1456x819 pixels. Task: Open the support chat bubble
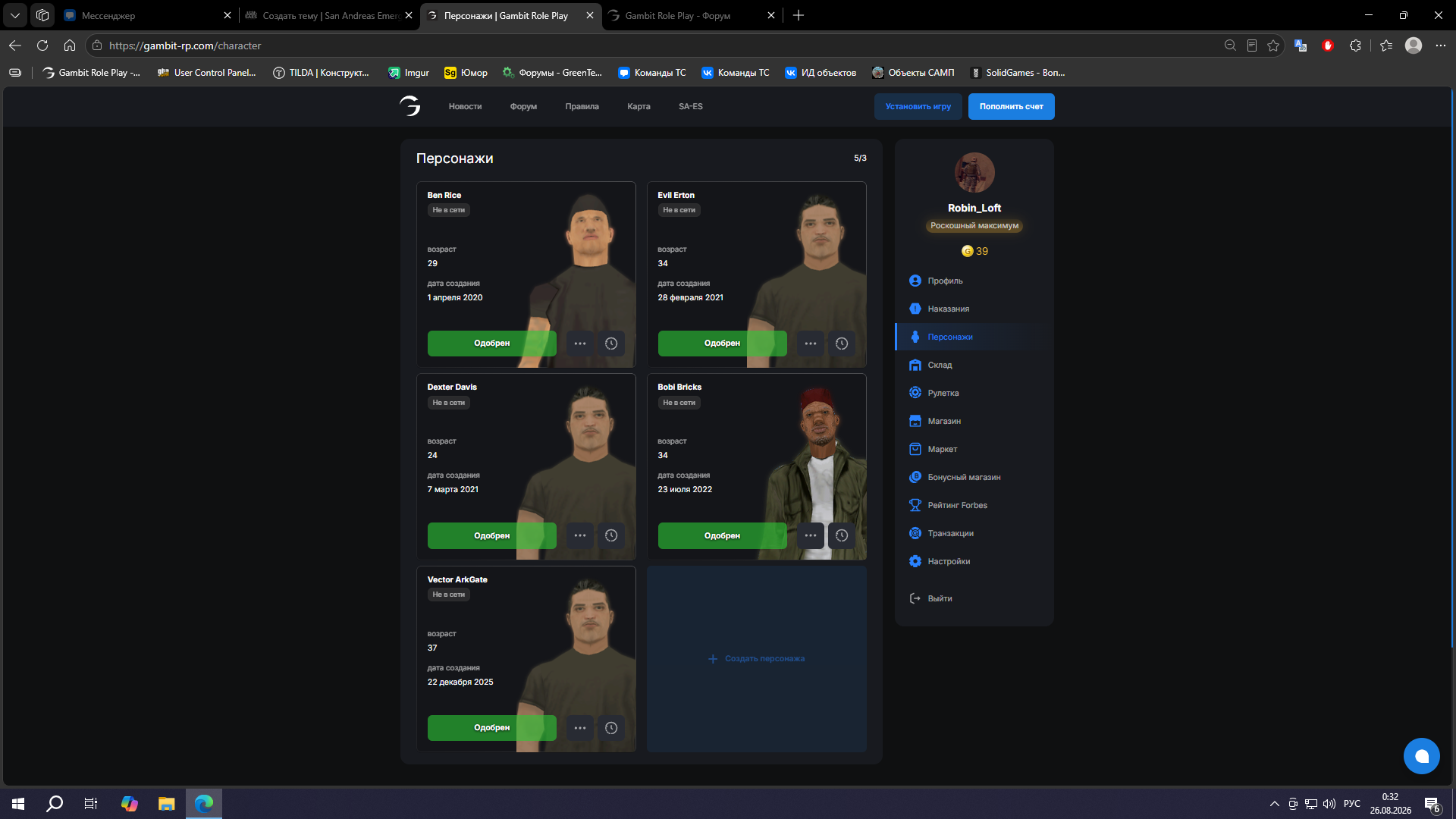pos(1421,756)
